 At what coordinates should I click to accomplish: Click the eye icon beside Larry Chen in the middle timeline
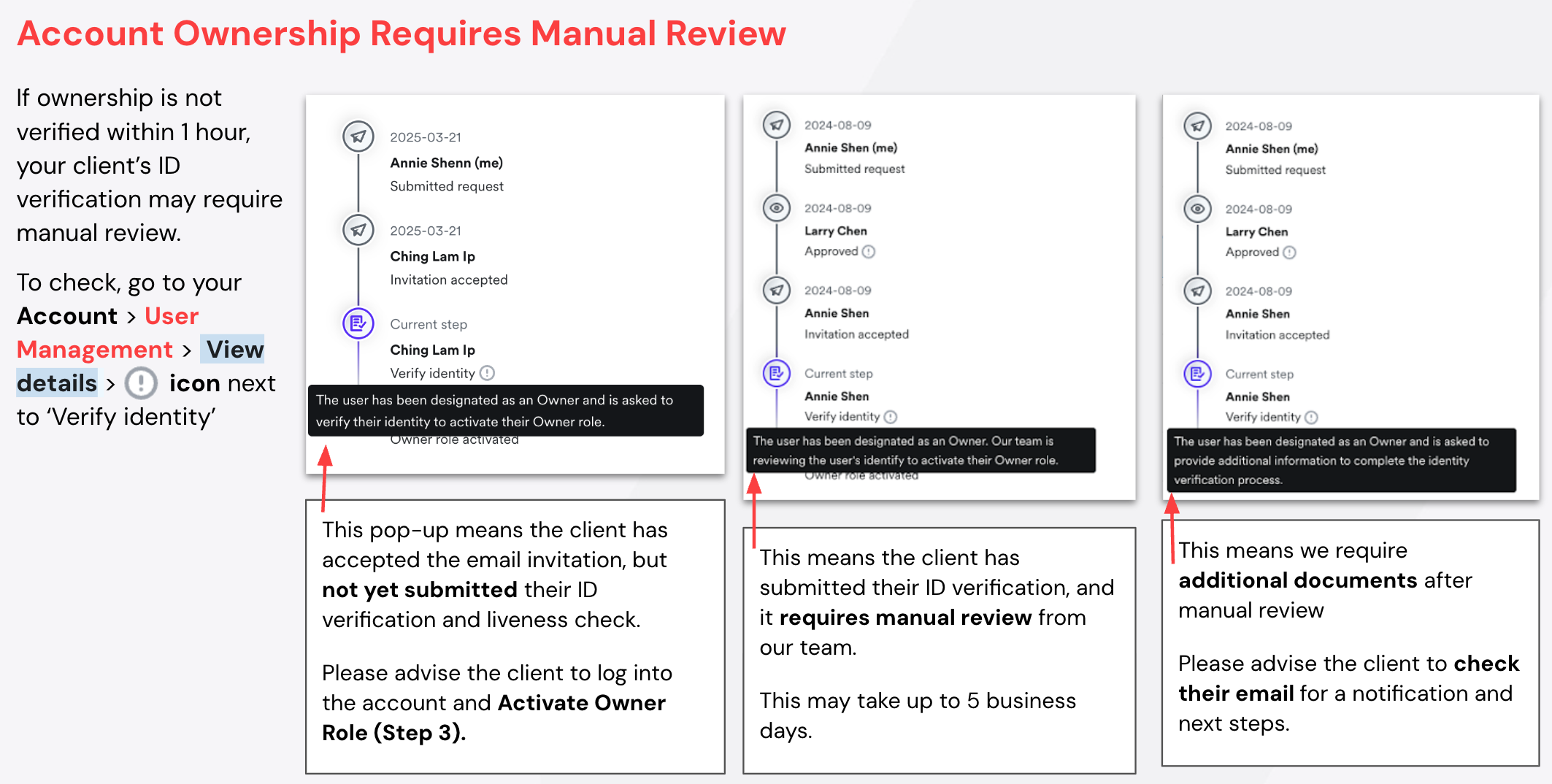pyautogui.click(x=776, y=208)
